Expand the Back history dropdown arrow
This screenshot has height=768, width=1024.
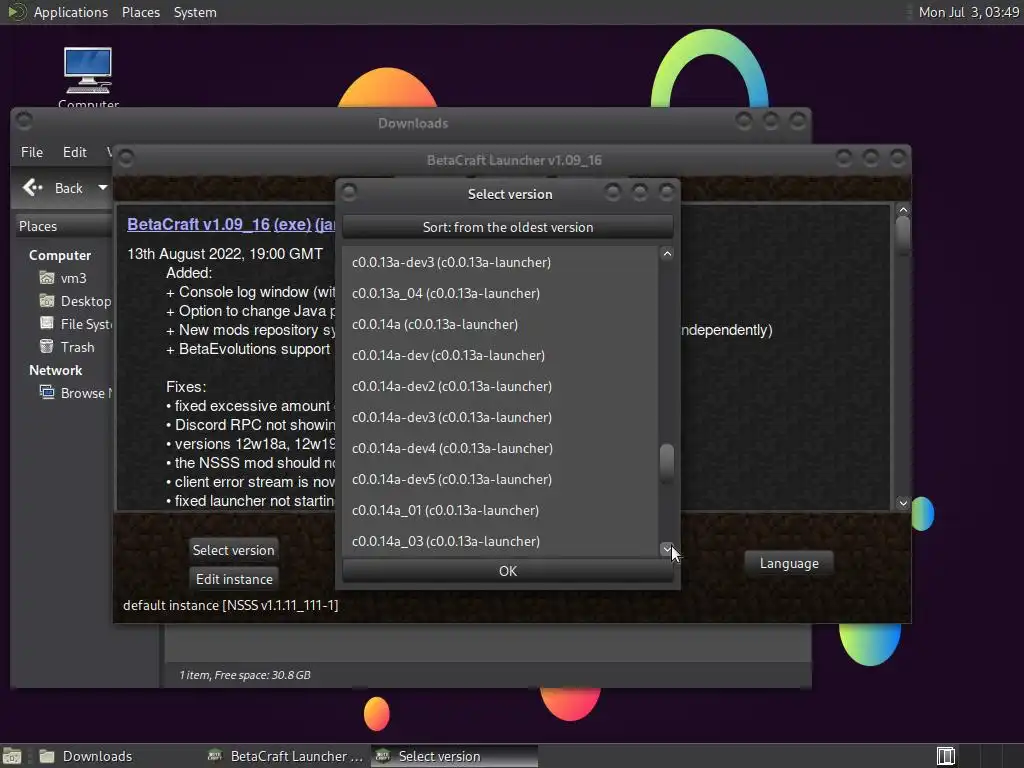103,188
